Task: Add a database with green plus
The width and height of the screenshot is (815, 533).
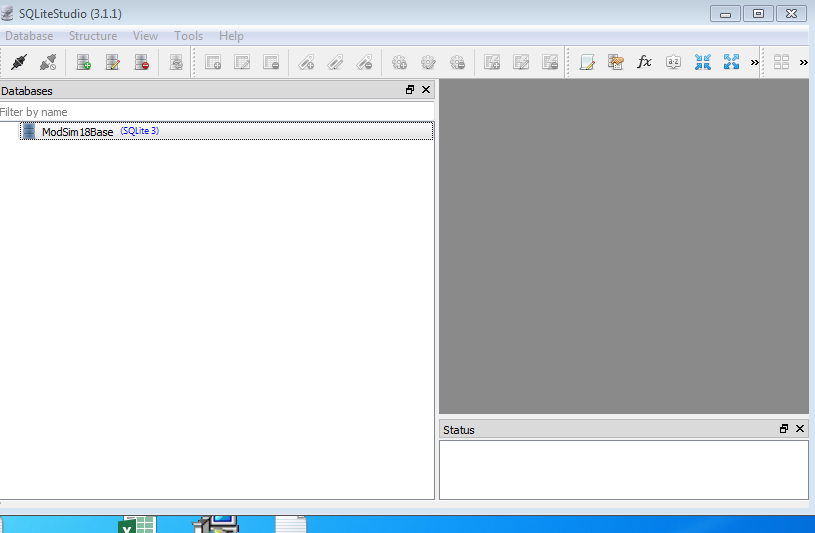Action: click(84, 62)
